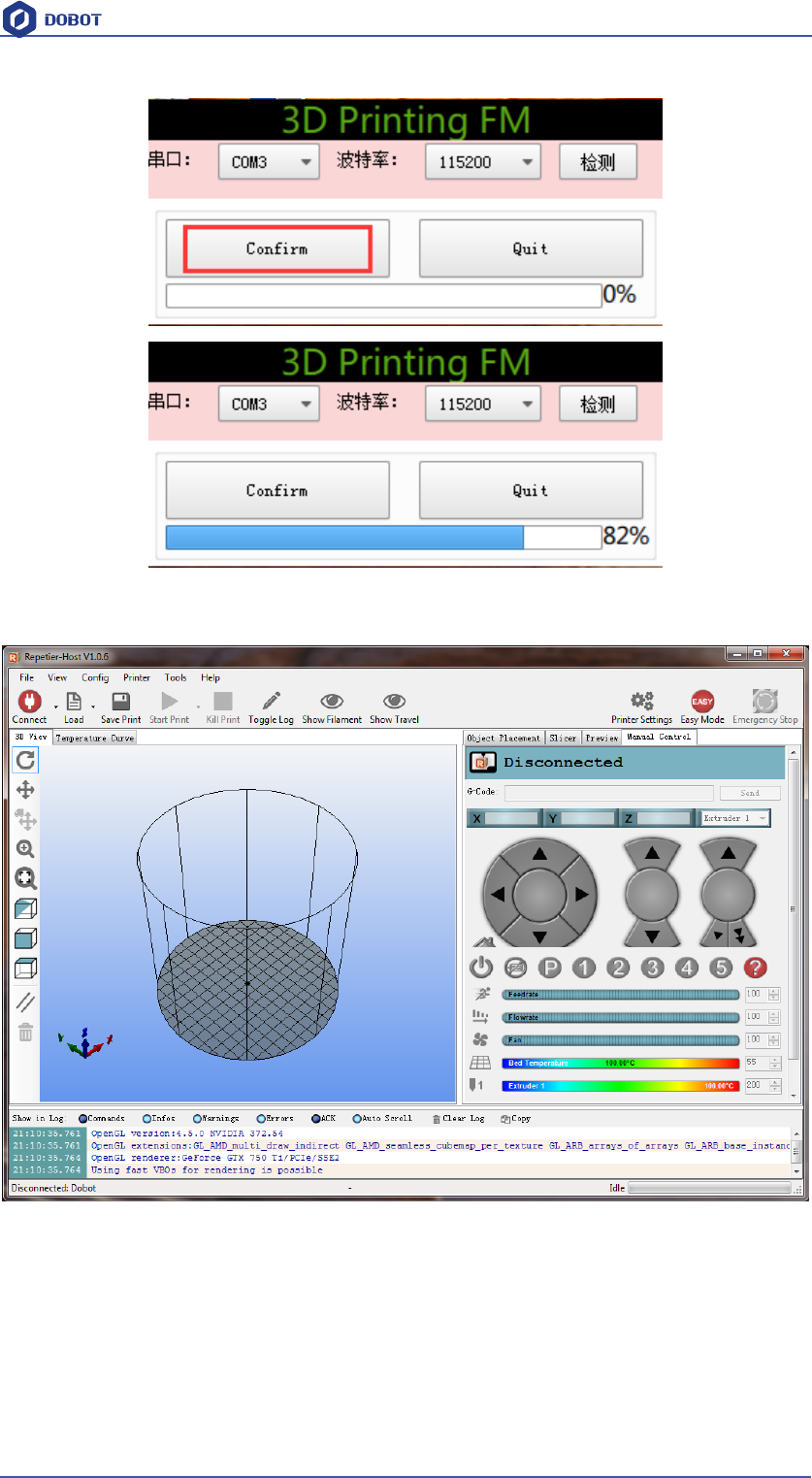
Task: Run custom script button 3
Action: (x=653, y=968)
